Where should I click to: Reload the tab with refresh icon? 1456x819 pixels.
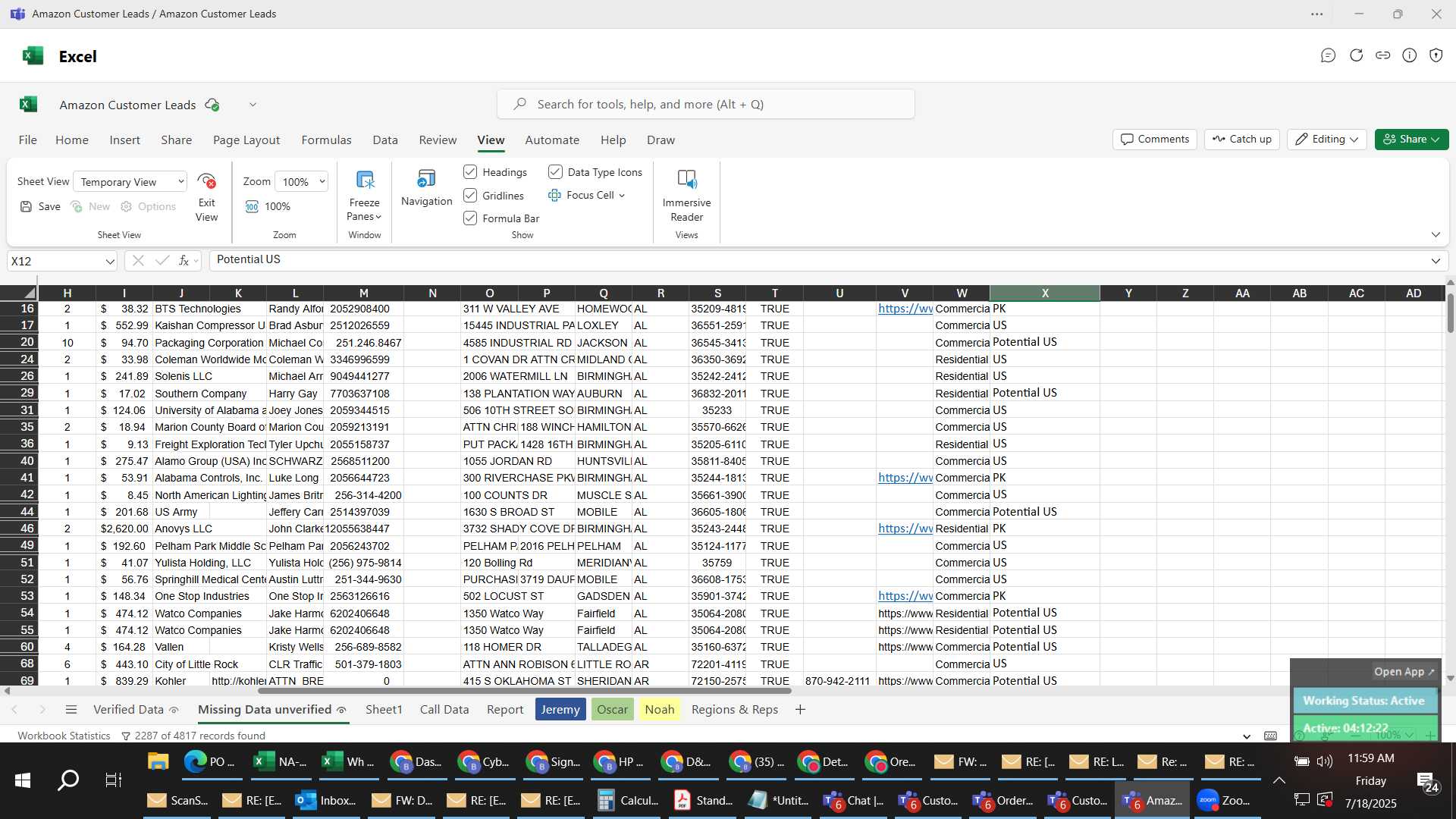(x=1356, y=55)
